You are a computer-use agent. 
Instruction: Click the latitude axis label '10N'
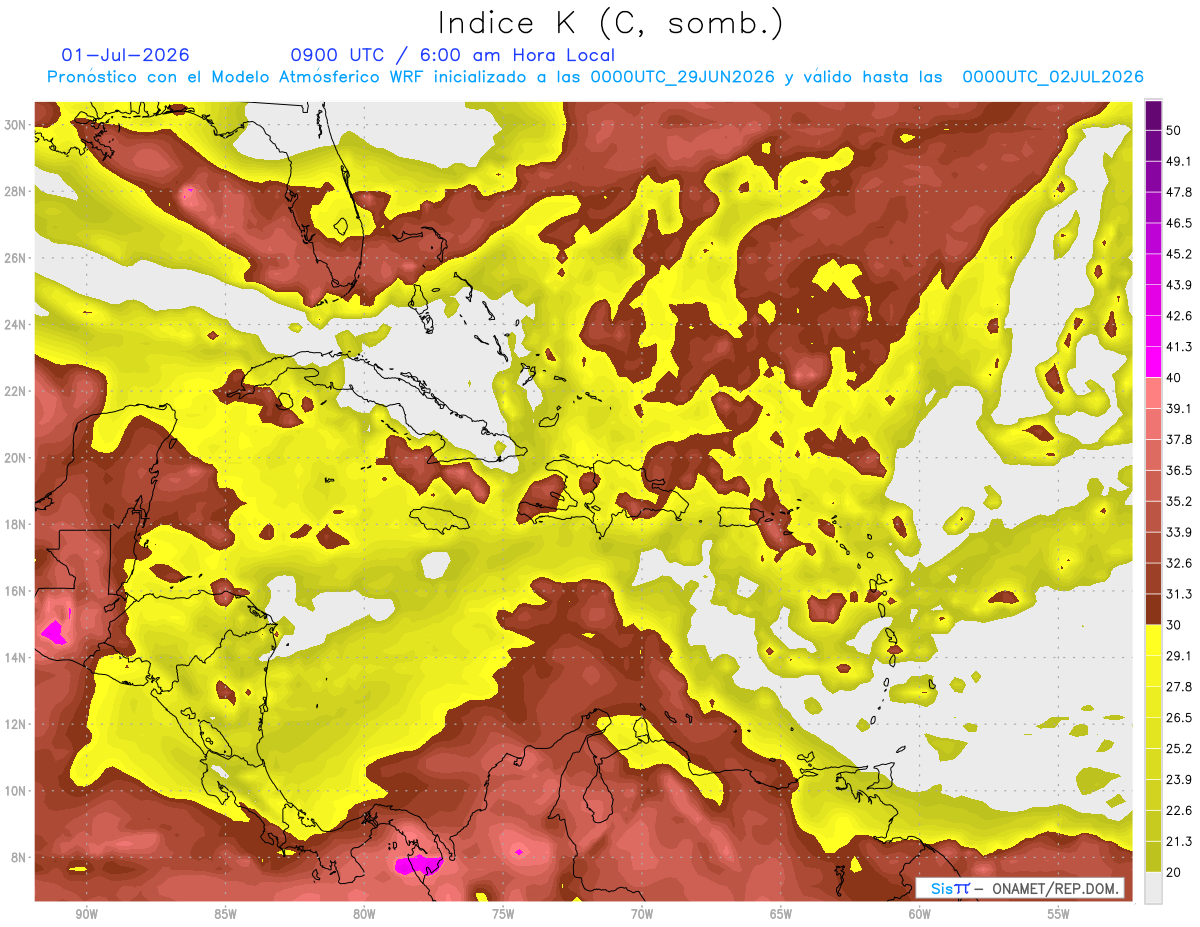pyautogui.click(x=16, y=791)
